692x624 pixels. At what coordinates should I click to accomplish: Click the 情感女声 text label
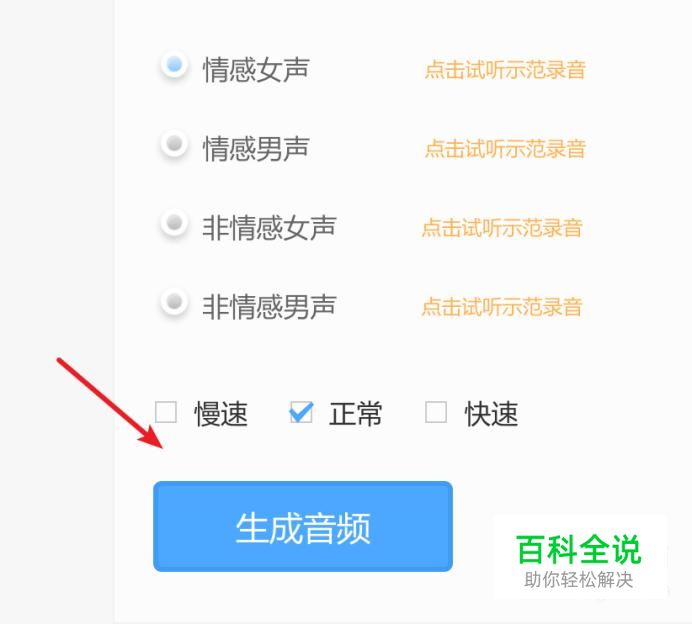pos(256,70)
